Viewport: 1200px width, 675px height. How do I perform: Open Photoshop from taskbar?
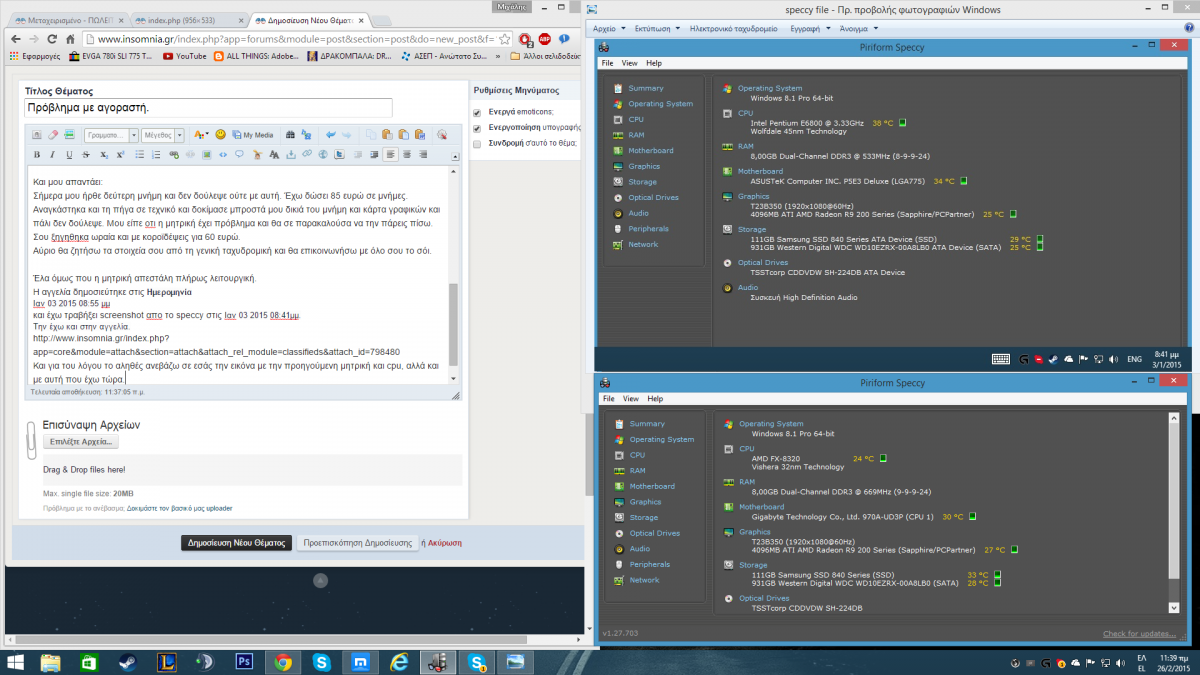tap(243, 662)
